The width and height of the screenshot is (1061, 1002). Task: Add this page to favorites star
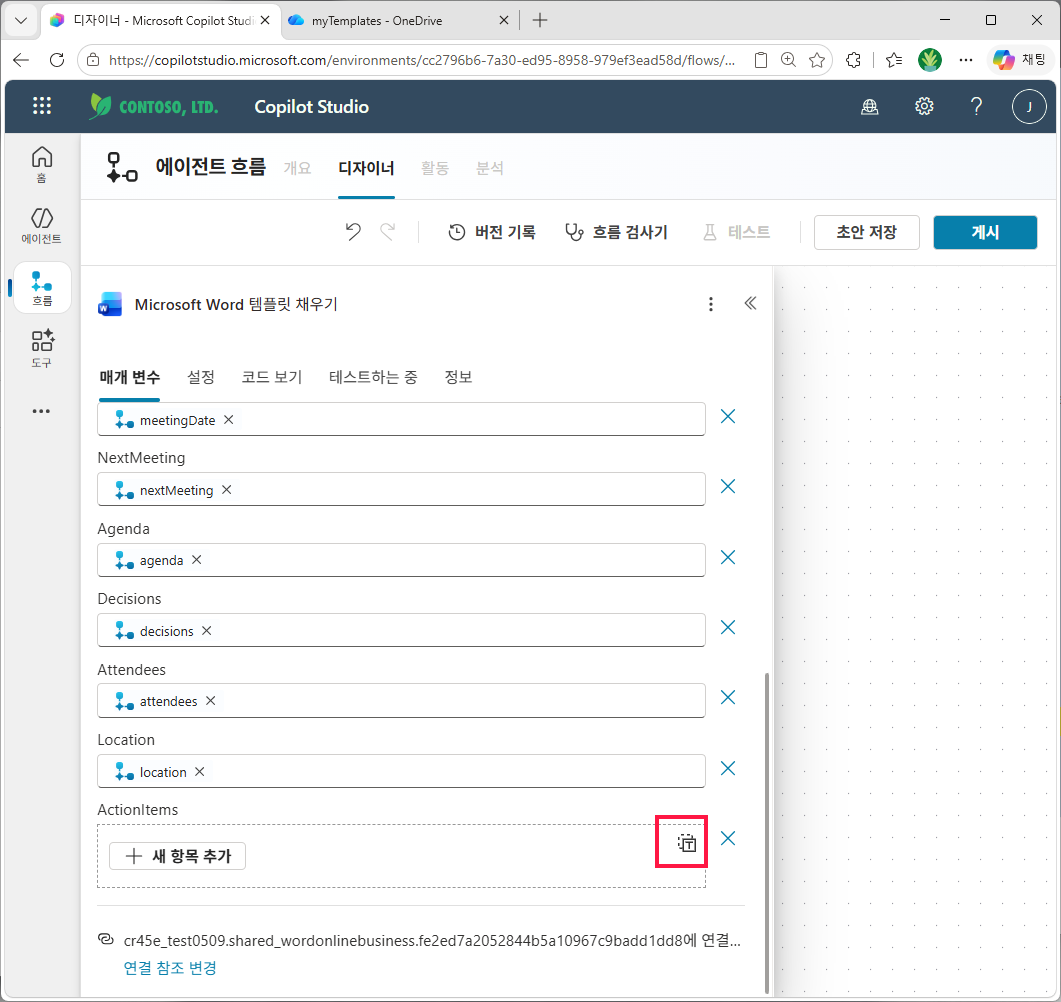(x=817, y=60)
